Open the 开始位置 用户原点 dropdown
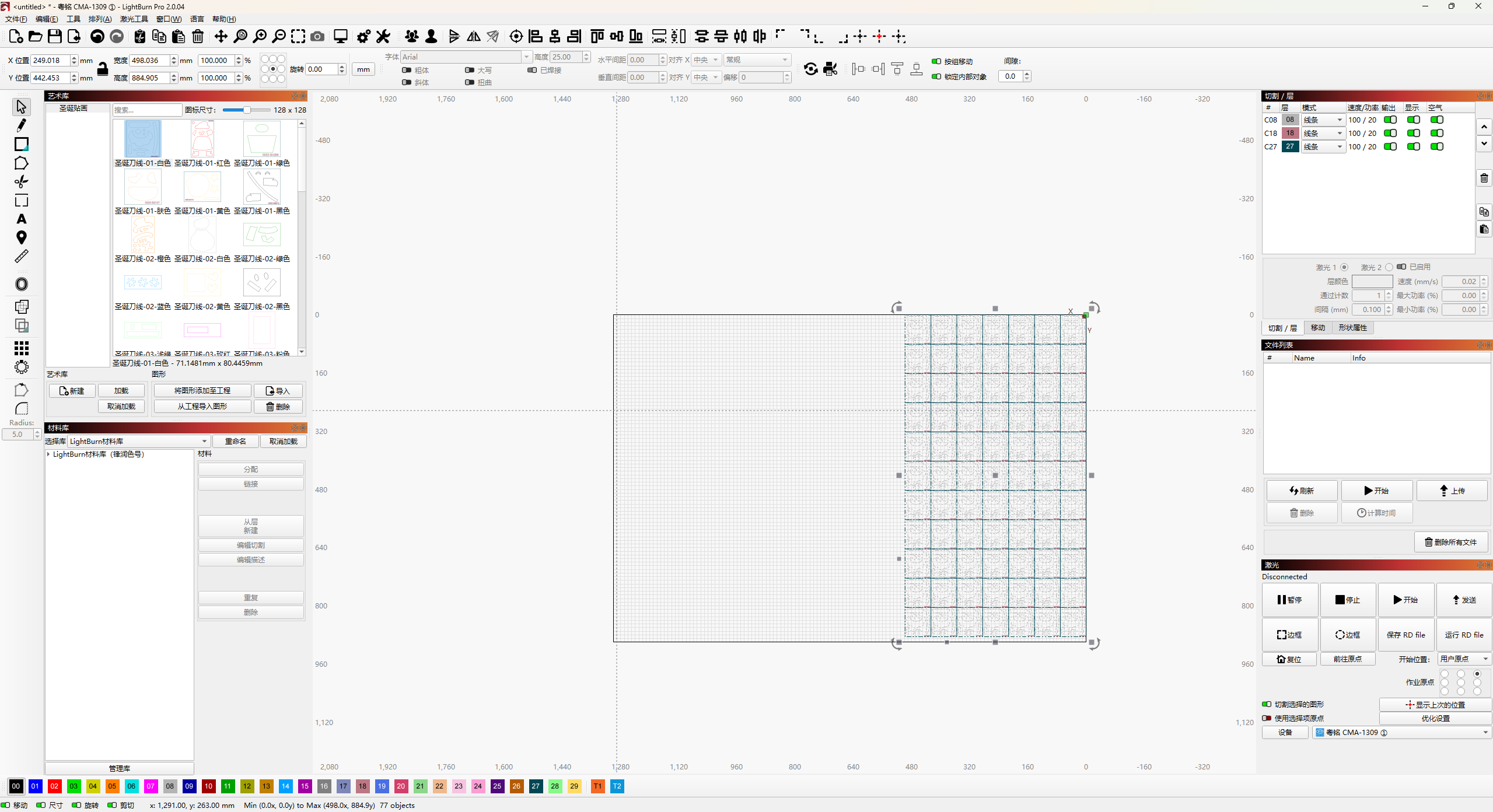Image resolution: width=1493 pixels, height=812 pixels. pos(1464,659)
